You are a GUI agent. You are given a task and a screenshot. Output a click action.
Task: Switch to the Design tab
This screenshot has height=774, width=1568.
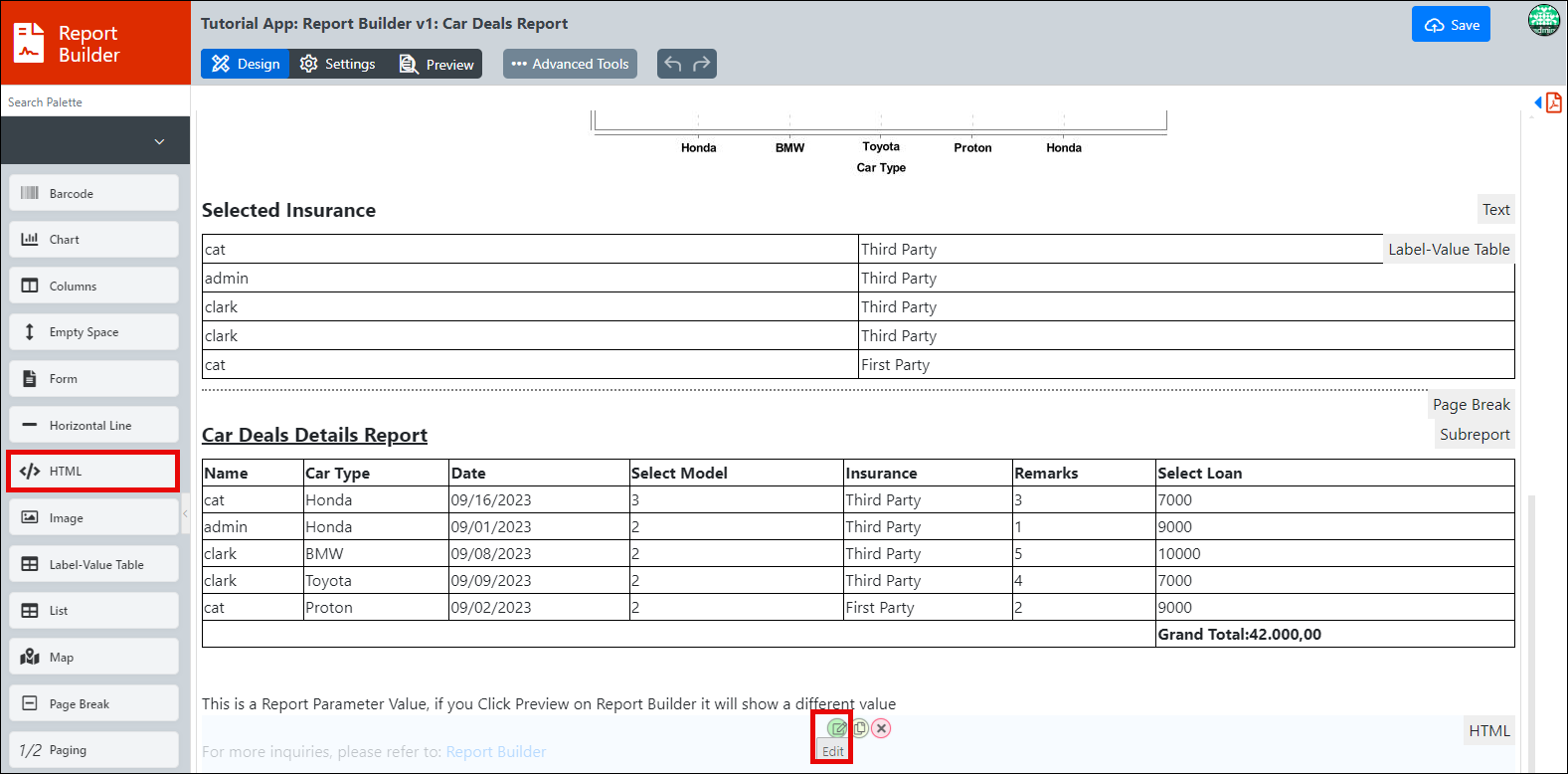[x=246, y=64]
